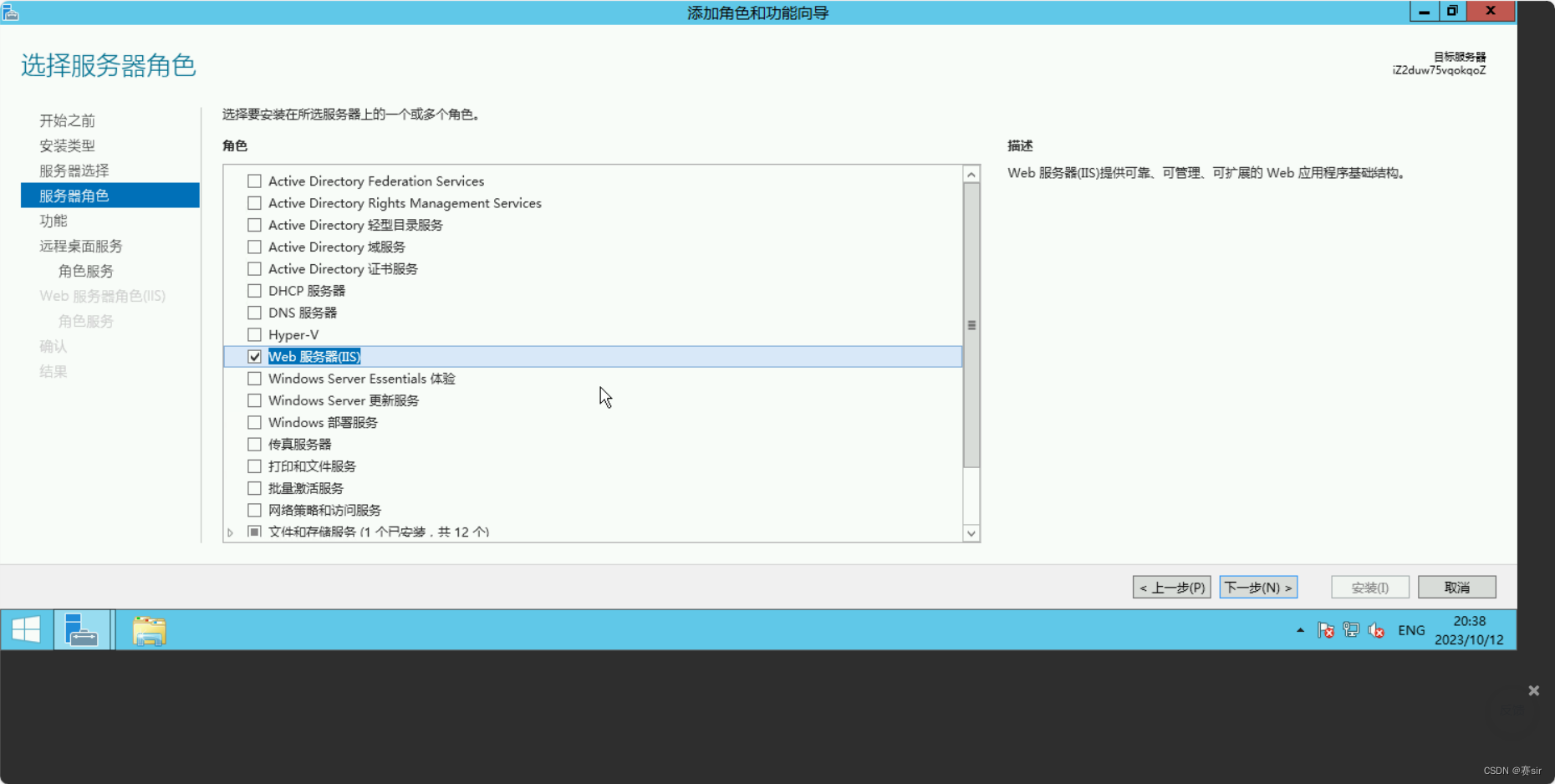Go to 开始之前 wizard step
Viewport: 1555px width, 784px height.
coord(68,120)
